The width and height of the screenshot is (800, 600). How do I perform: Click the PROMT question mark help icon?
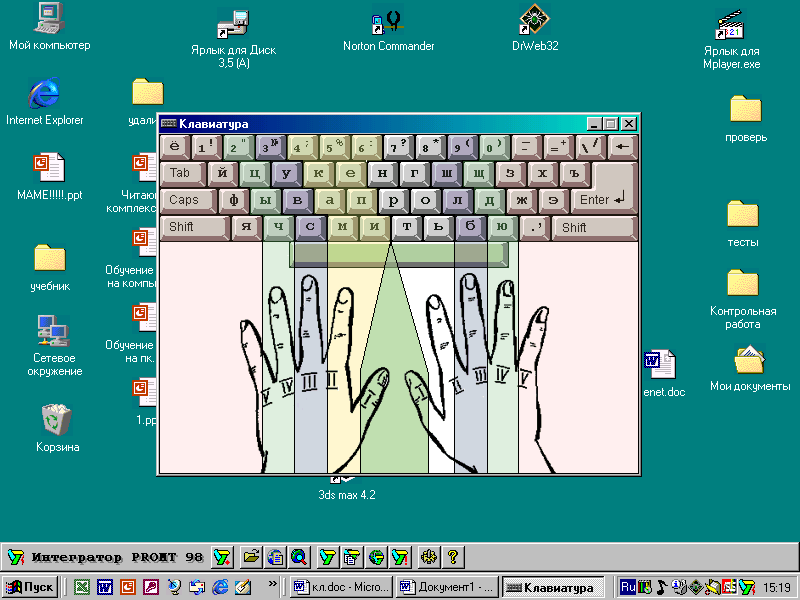(x=453, y=557)
